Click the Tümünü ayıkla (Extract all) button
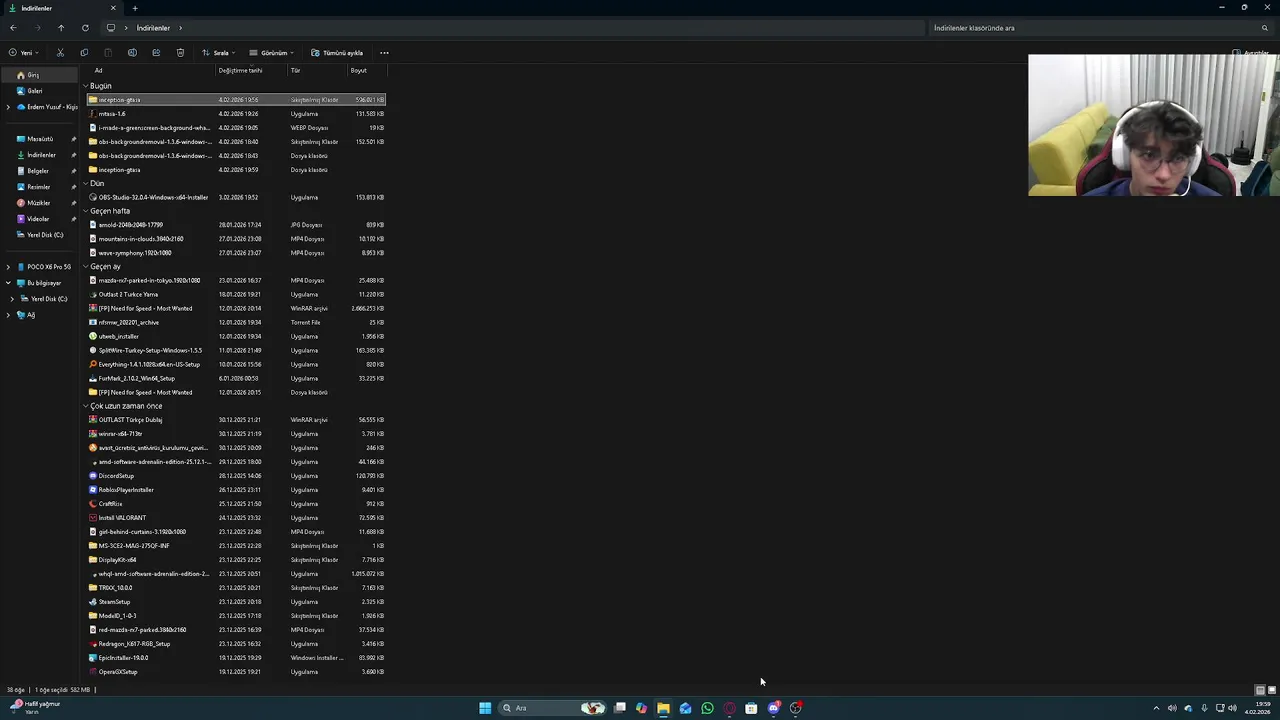This screenshot has height=720, width=1280. (337, 53)
